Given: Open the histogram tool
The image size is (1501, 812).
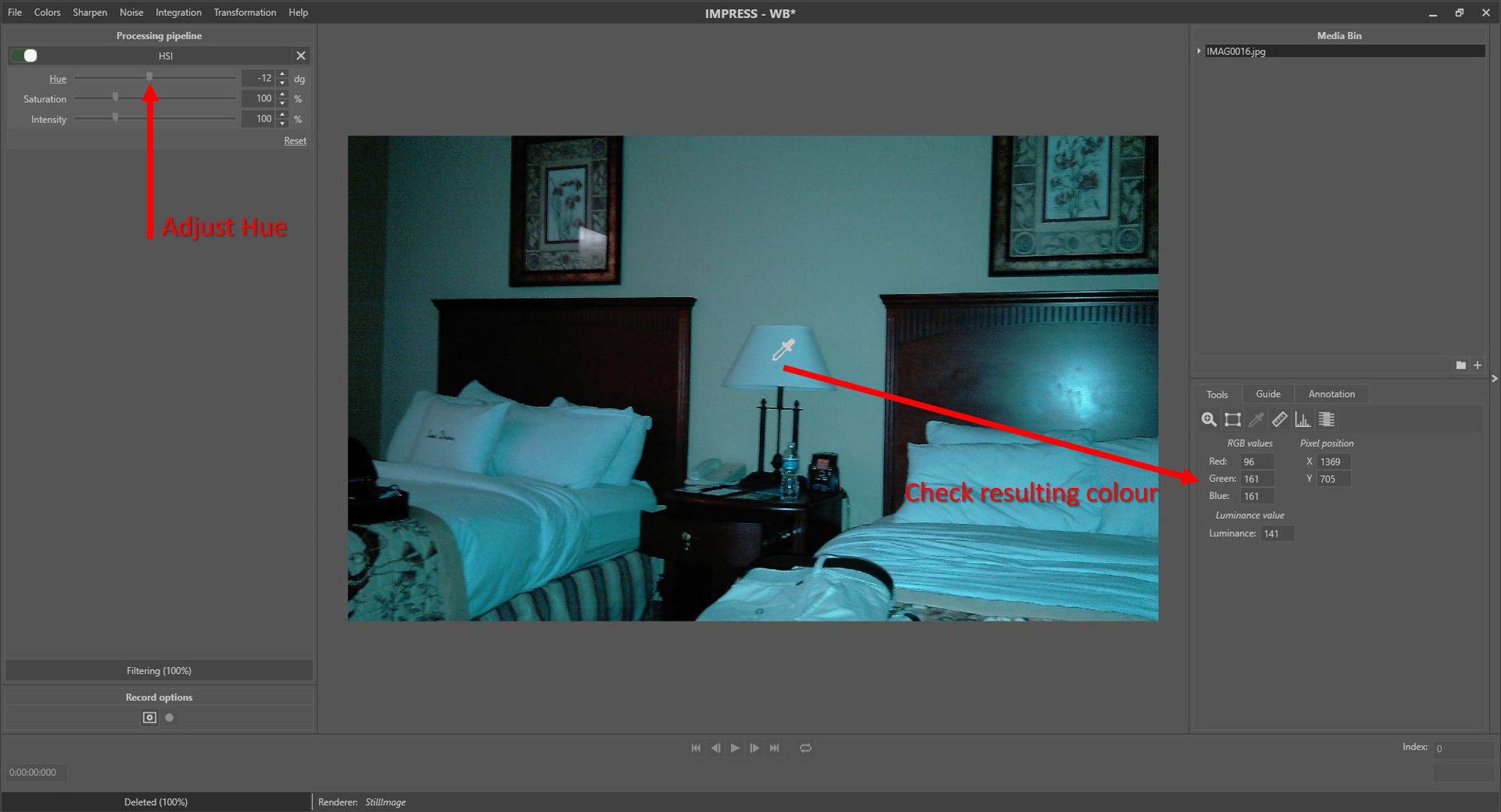Looking at the screenshot, I should click(1303, 420).
